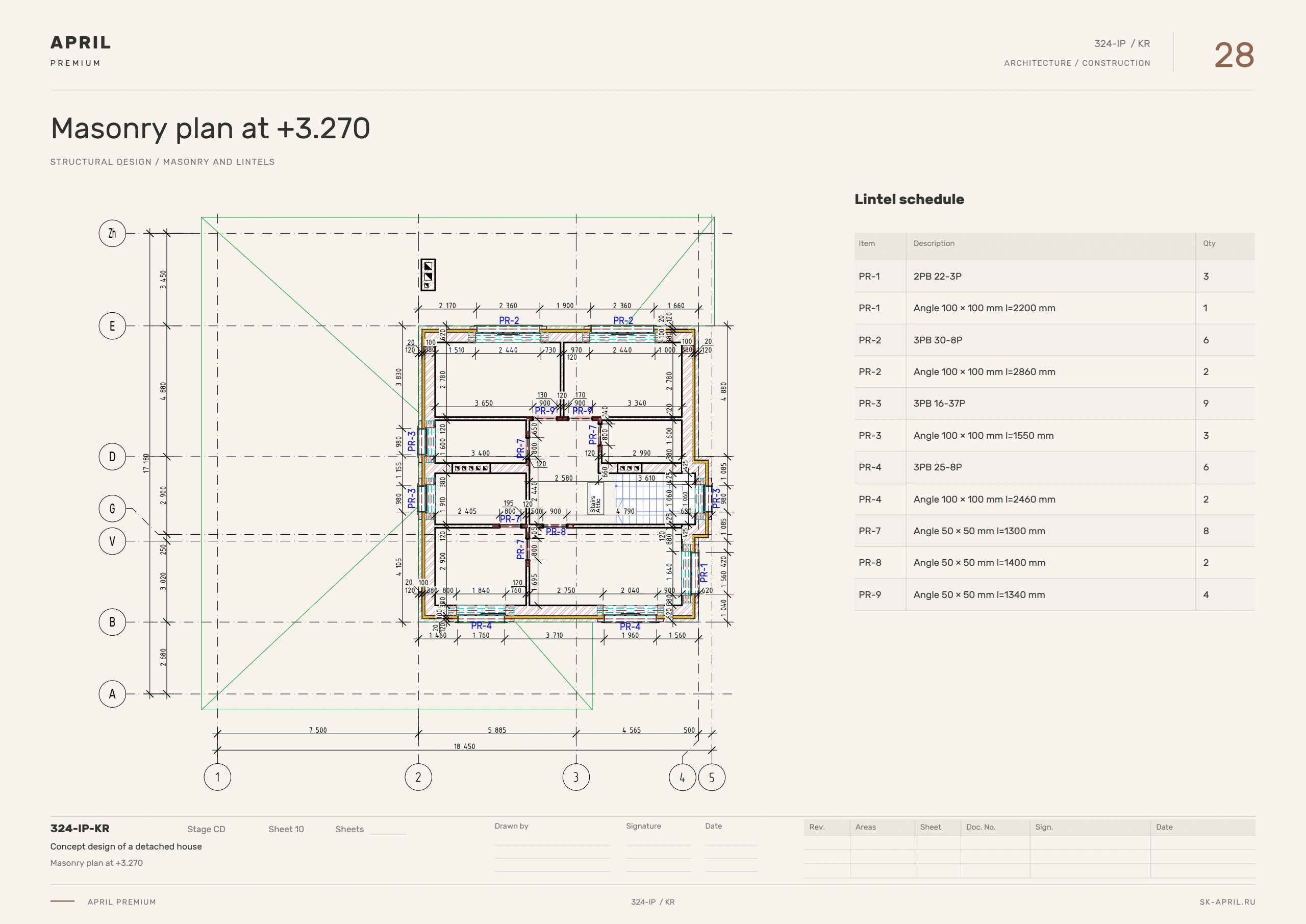Click the grid axis bubble G

click(112, 509)
